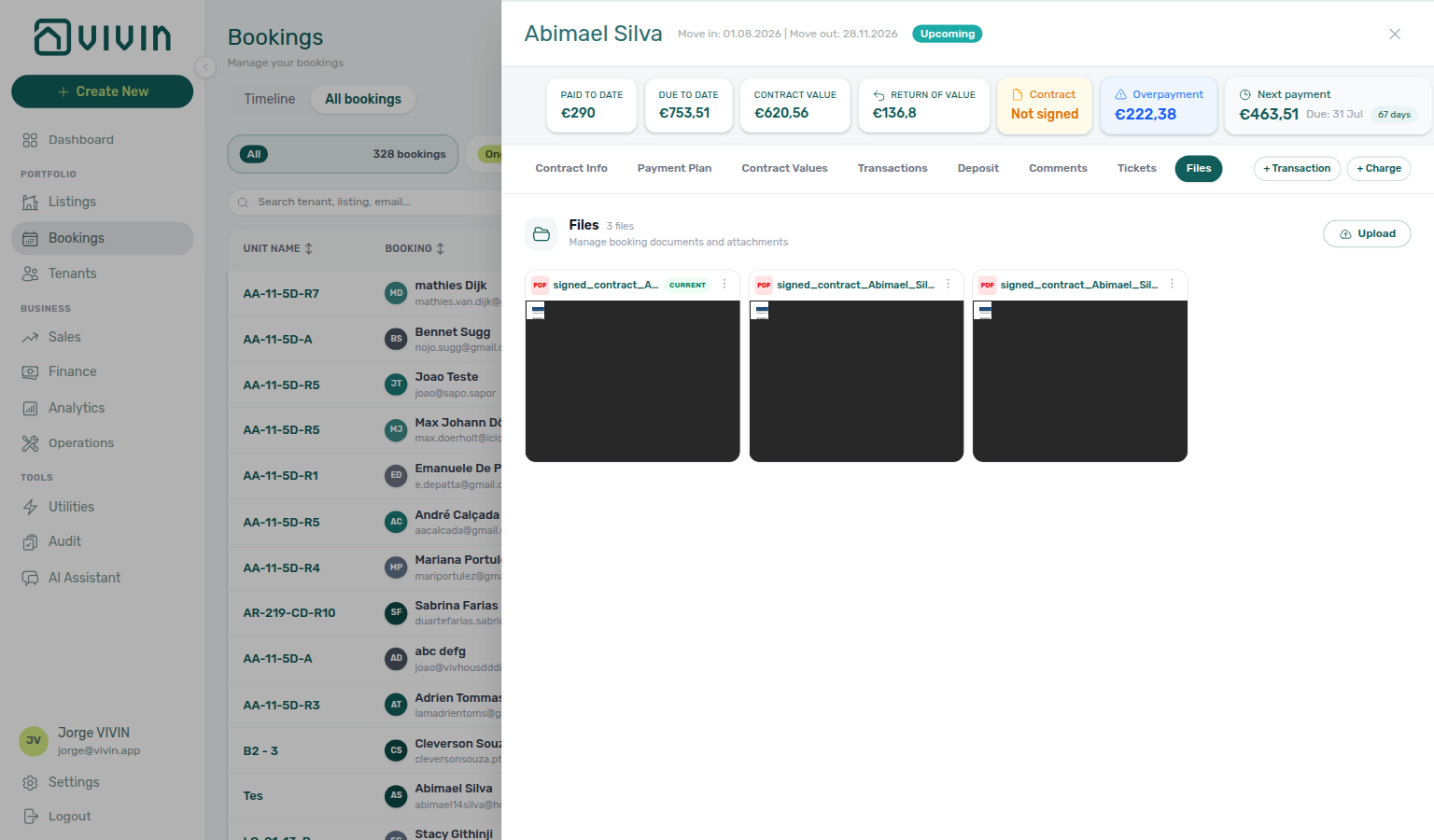Open second signed contract thumbnail
This screenshot has height=840, width=1434.
(856, 381)
